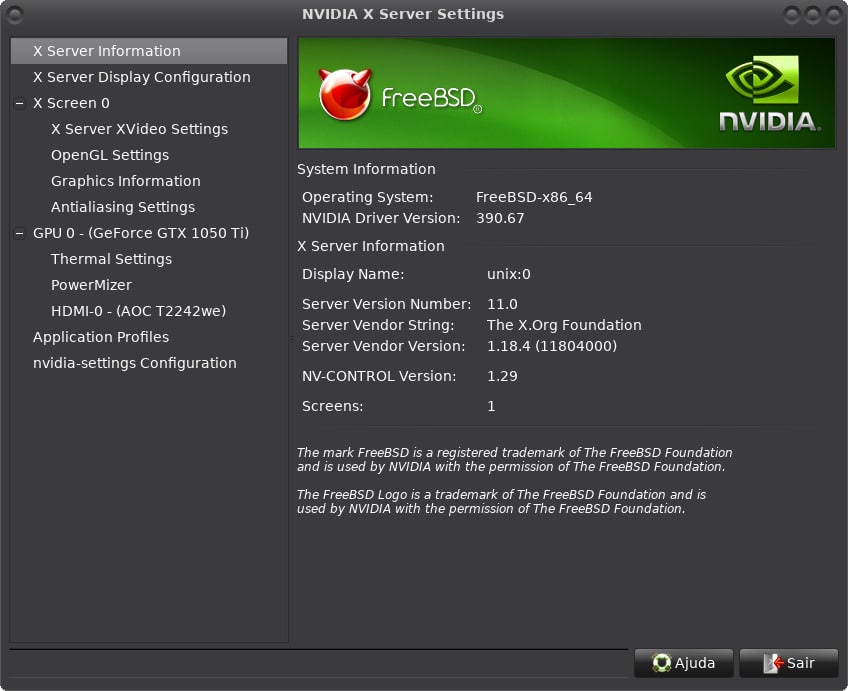Select PowerMizer settings
Image resolution: width=848 pixels, height=691 pixels.
click(x=91, y=285)
